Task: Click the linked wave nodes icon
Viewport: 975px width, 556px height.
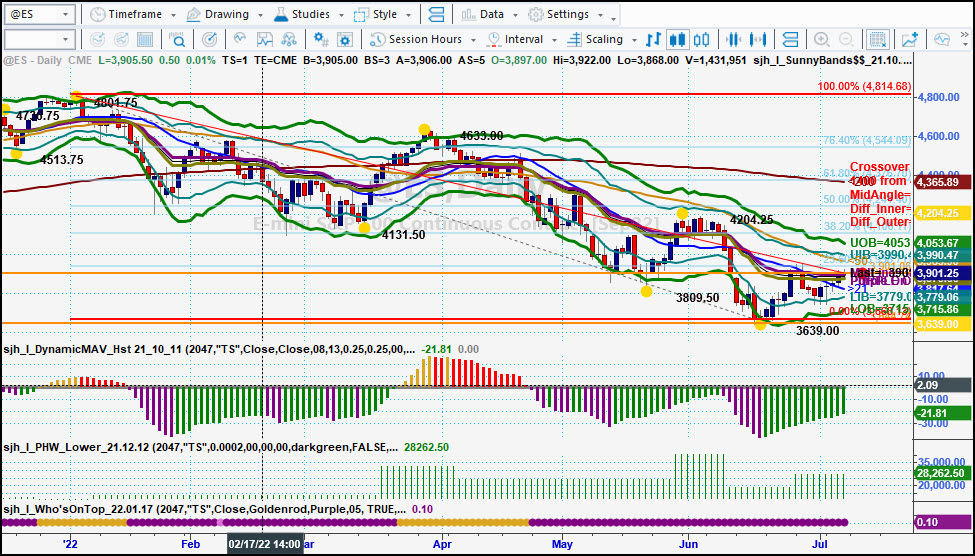Action: coord(289,40)
